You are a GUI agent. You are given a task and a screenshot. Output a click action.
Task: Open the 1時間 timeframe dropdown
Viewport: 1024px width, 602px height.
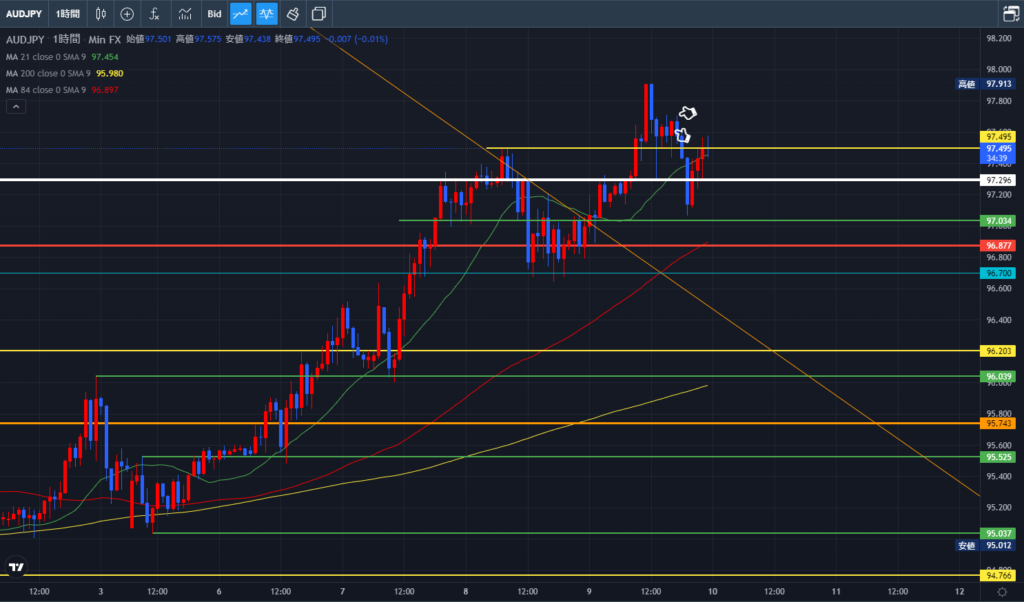tap(68, 14)
